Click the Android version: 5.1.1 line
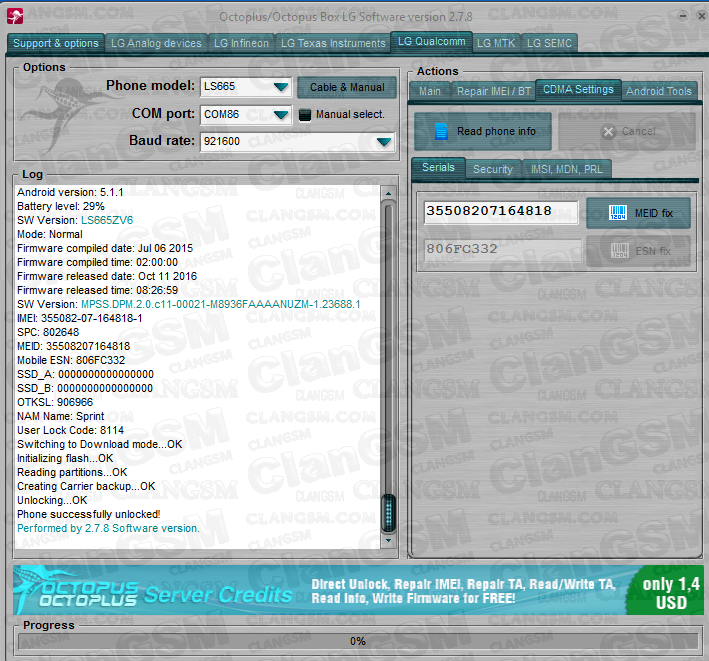The height and width of the screenshot is (661, 709). (70, 192)
